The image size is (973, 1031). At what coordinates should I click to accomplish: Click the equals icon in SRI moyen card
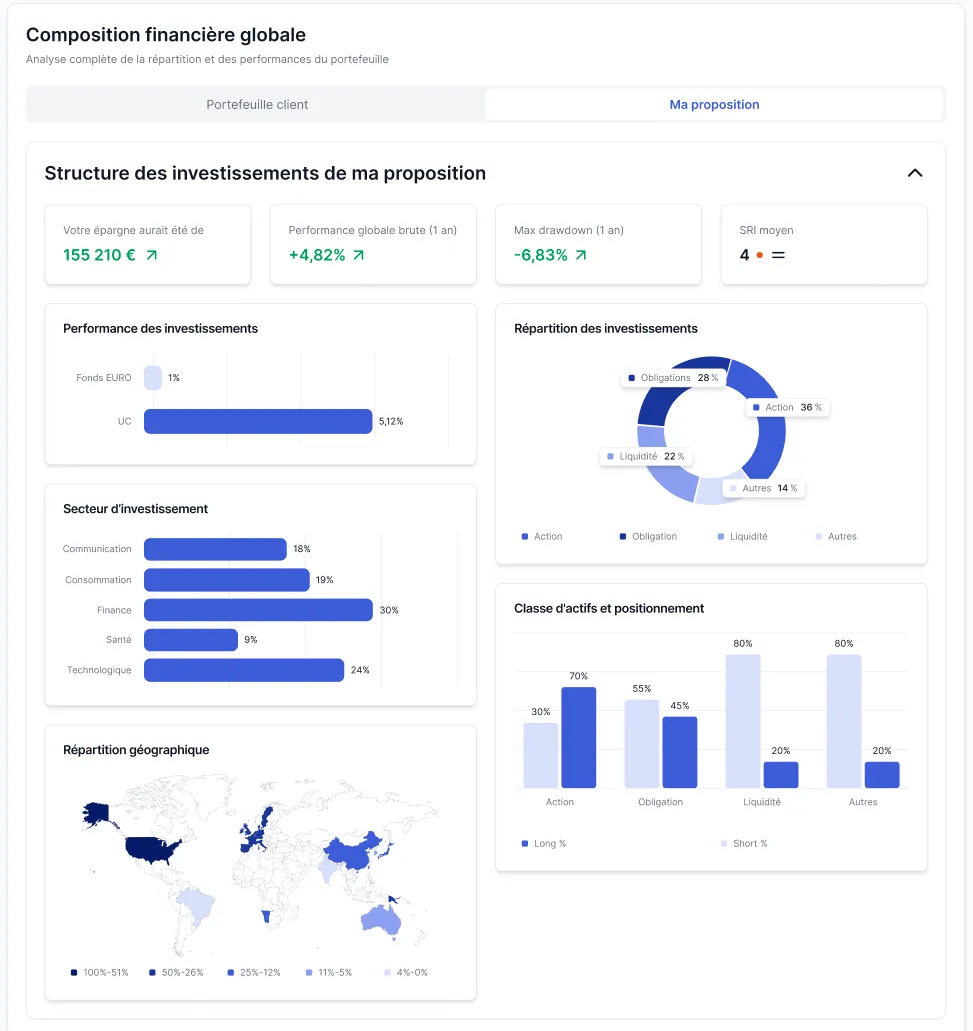(x=778, y=255)
